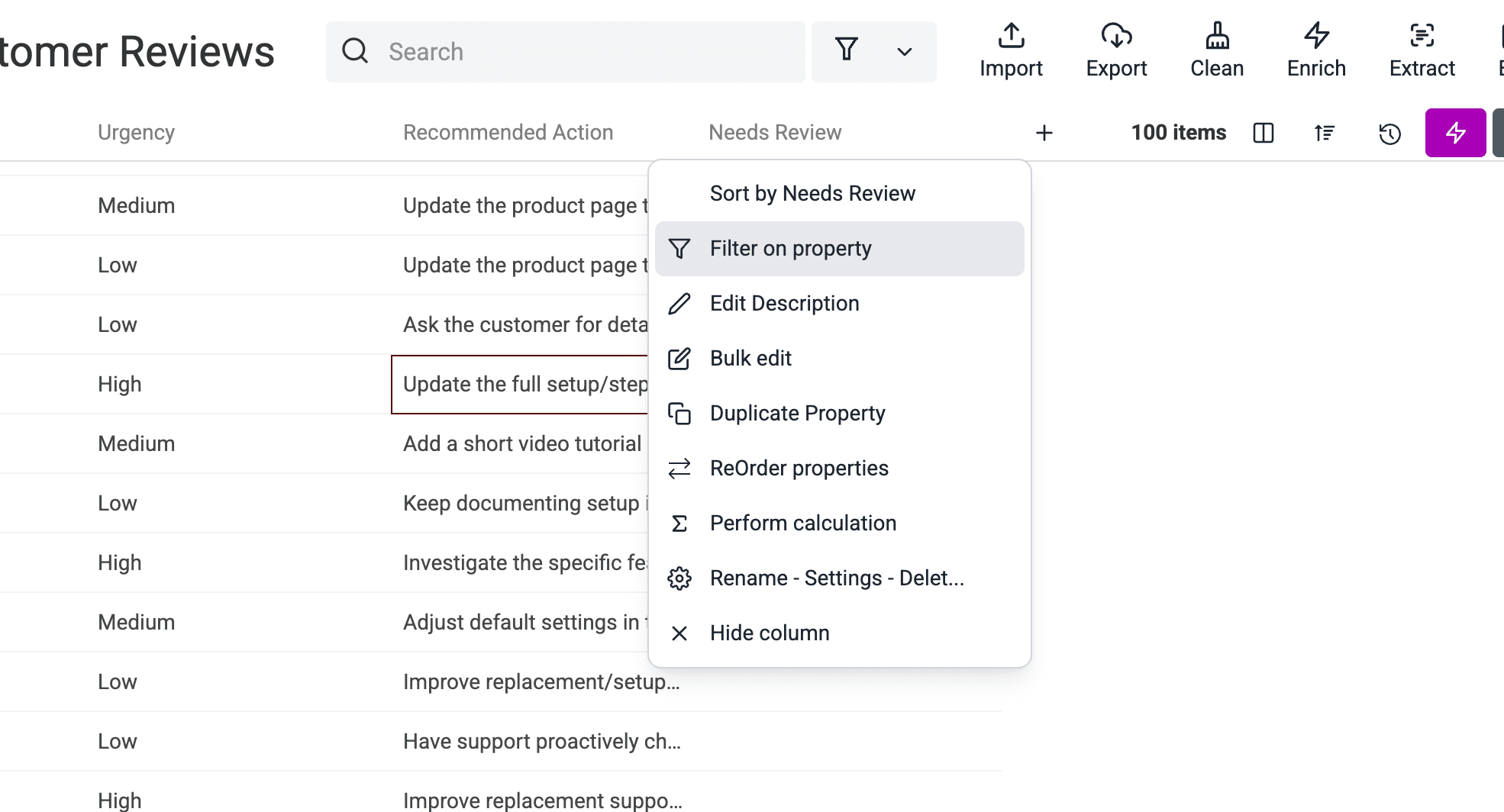1504x812 pixels.
Task: Click the 100 items count label
Action: coord(1178,133)
